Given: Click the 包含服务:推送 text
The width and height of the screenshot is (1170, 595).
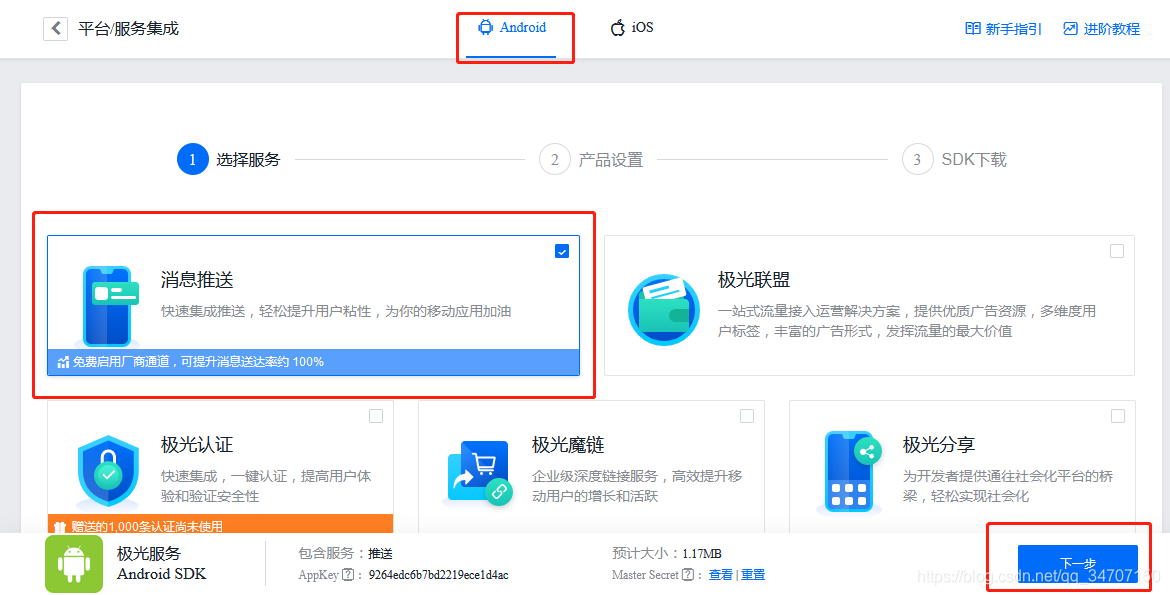Looking at the screenshot, I should (x=345, y=553).
